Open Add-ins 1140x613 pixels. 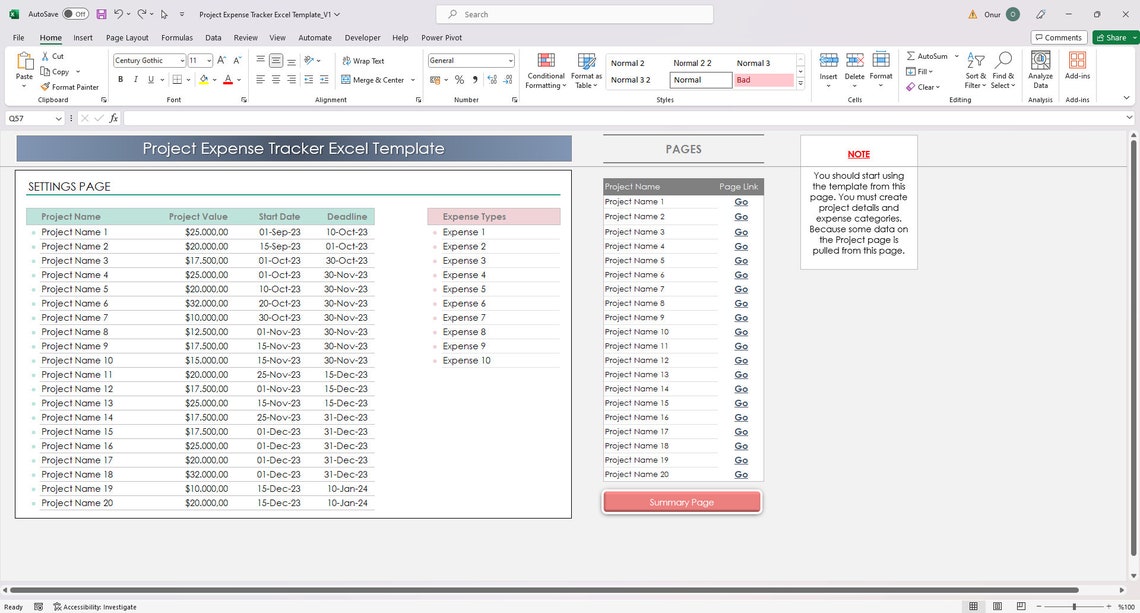pos(1077,65)
